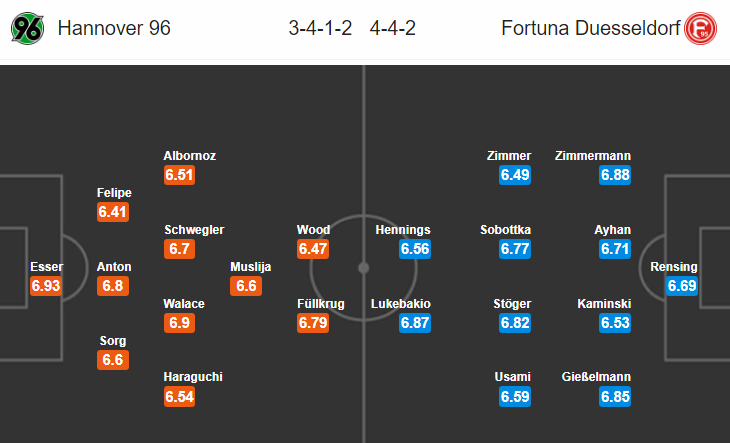This screenshot has width=730, height=443.
Task: Click the Fortuna Duesseldorf club crest
Action: point(700,28)
